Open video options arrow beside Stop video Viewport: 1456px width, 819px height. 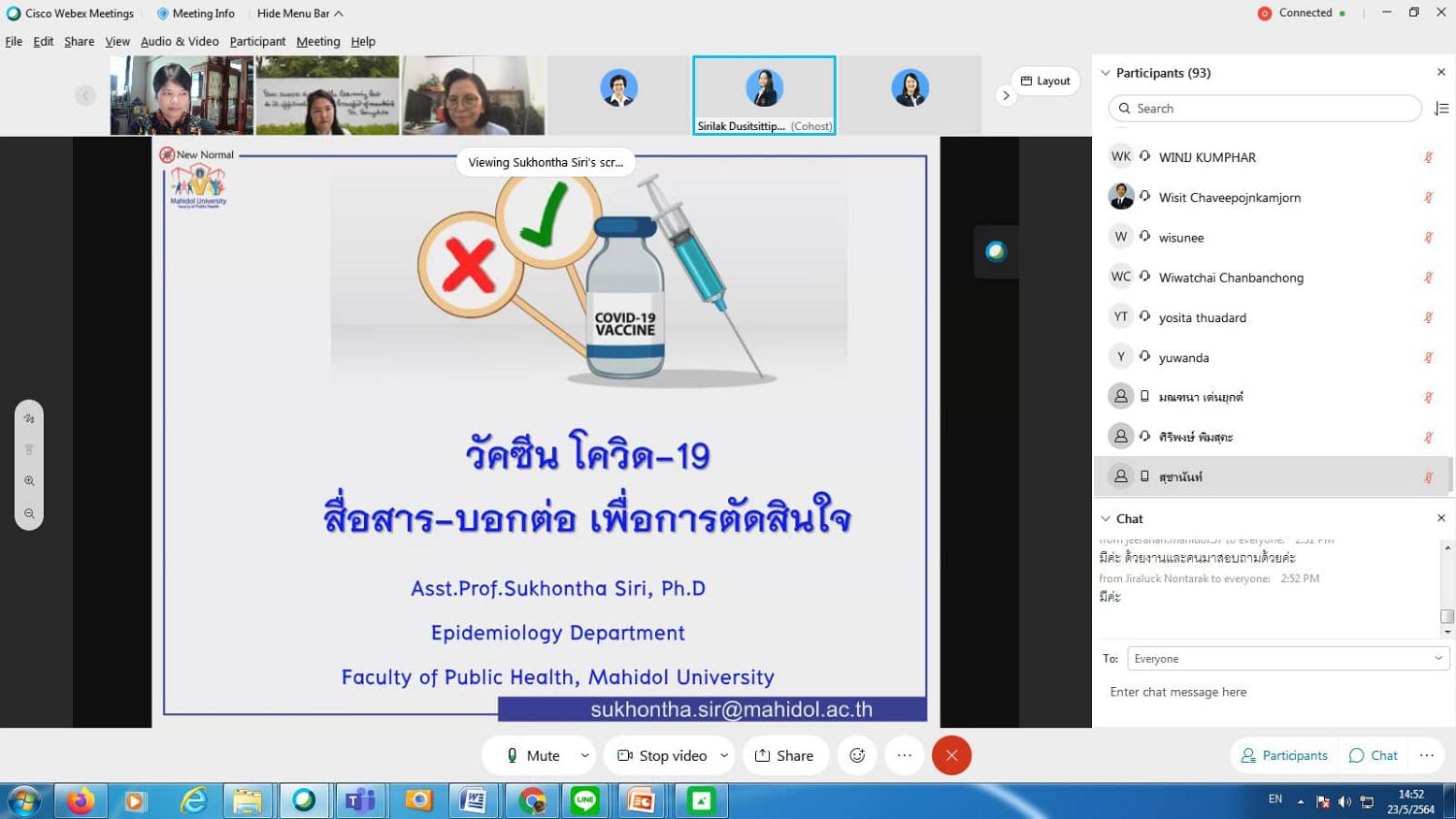pos(724,755)
